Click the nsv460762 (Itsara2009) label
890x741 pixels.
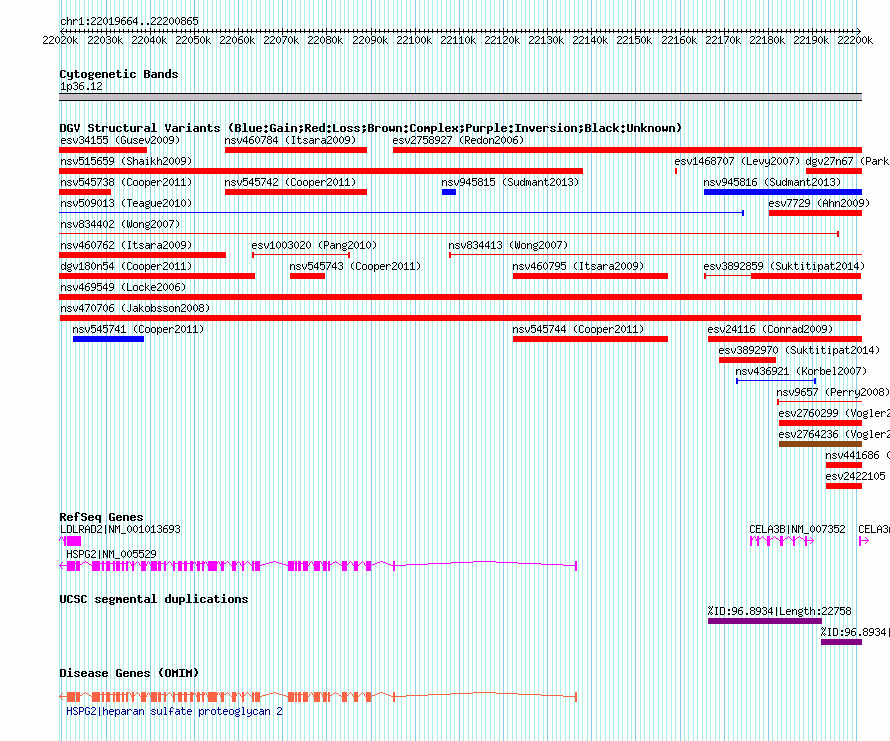(126, 245)
